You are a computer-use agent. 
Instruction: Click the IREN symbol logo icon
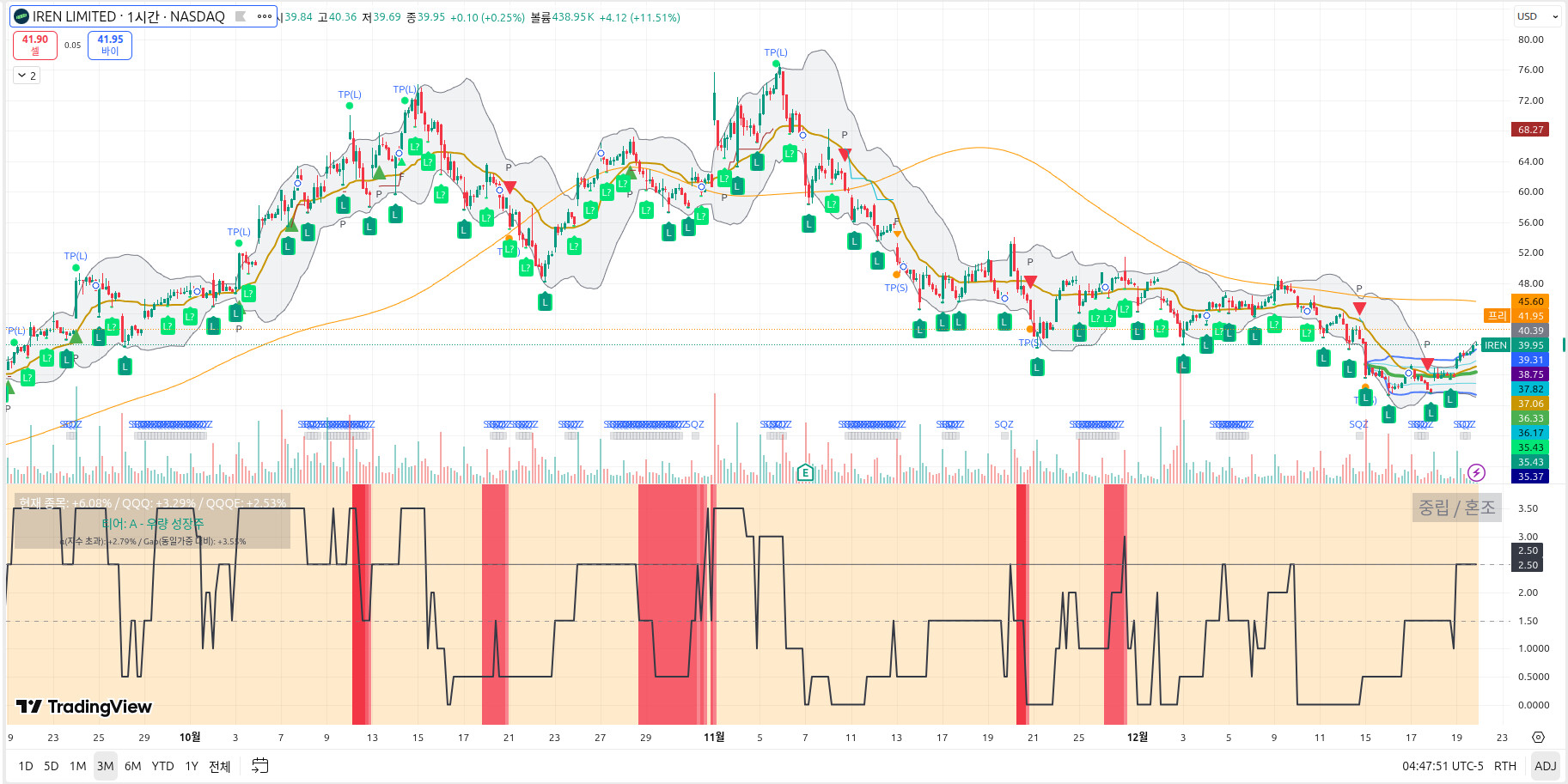(21, 16)
